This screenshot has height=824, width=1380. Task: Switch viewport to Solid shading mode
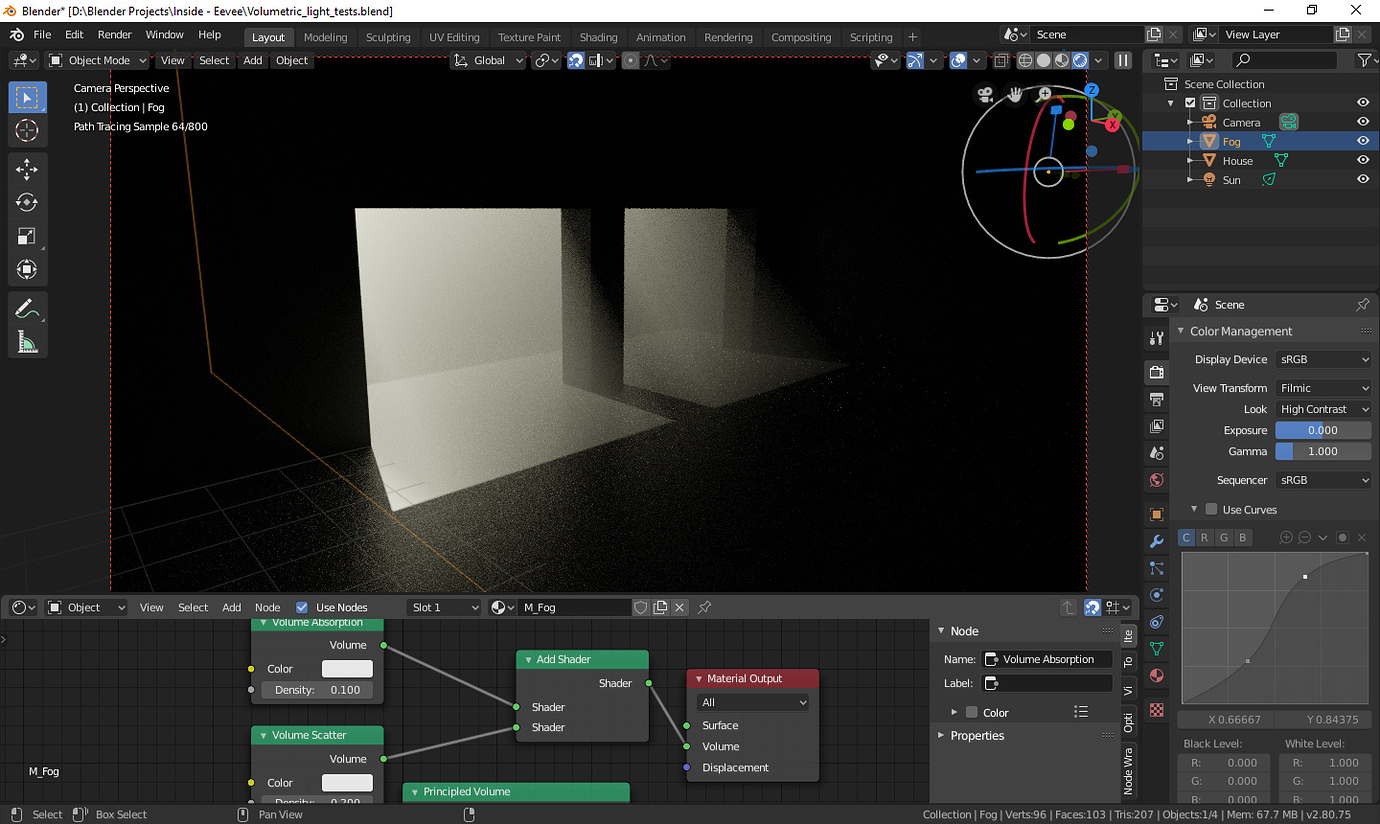point(1043,60)
